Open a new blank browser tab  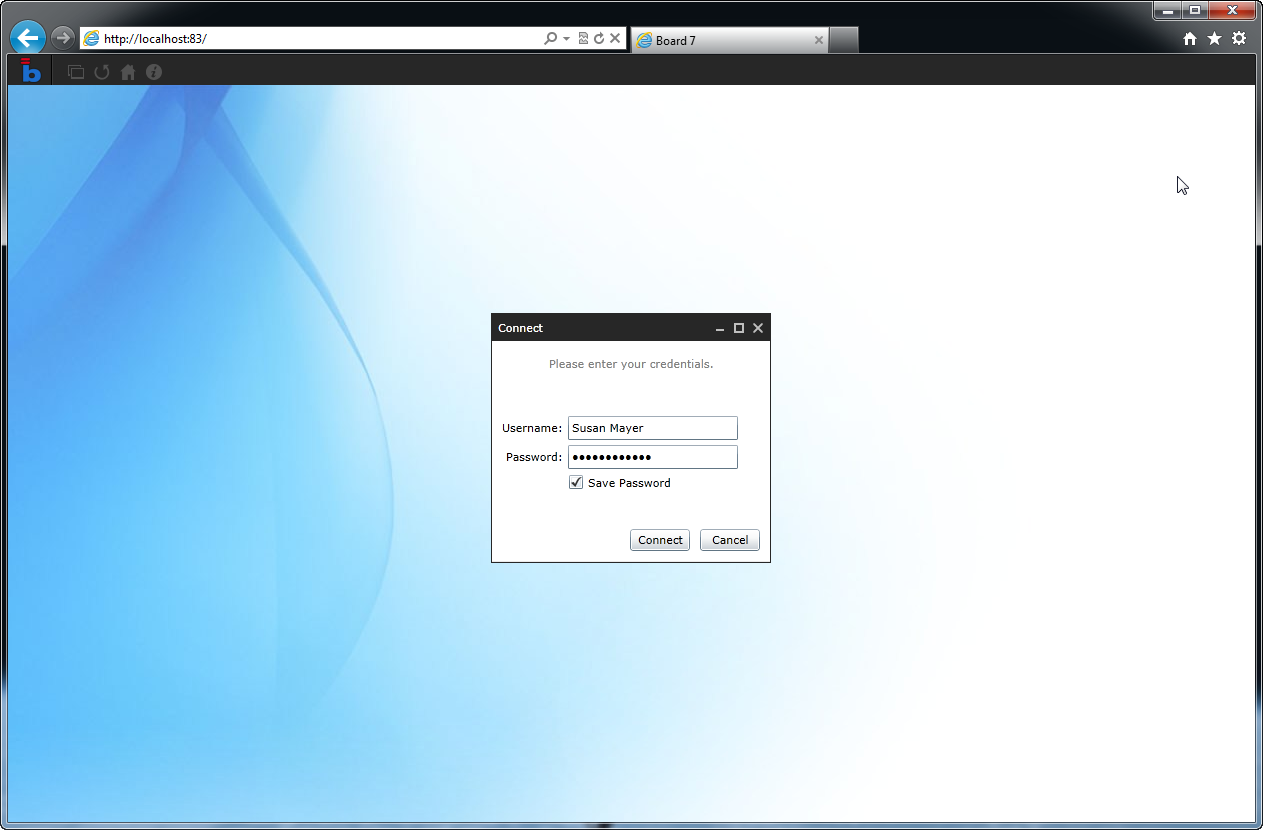tap(844, 41)
